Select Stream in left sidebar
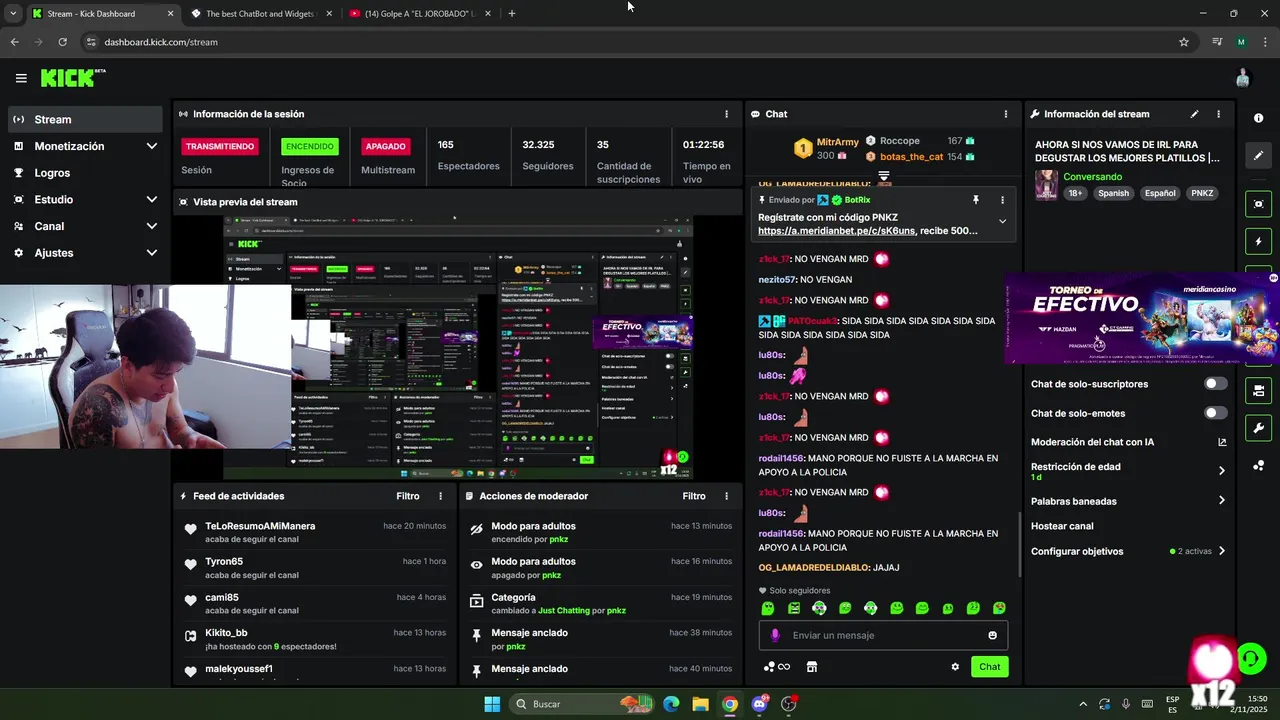1280x720 pixels. point(85,119)
